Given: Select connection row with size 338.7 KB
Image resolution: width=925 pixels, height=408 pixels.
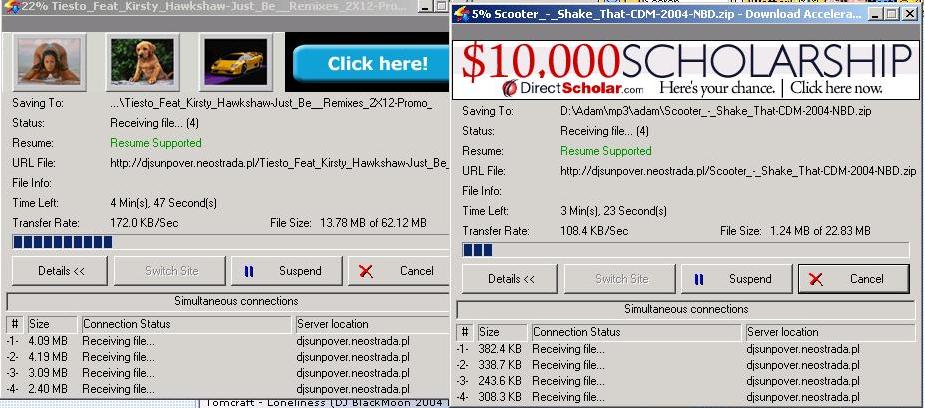Looking at the screenshot, I should (685, 365).
